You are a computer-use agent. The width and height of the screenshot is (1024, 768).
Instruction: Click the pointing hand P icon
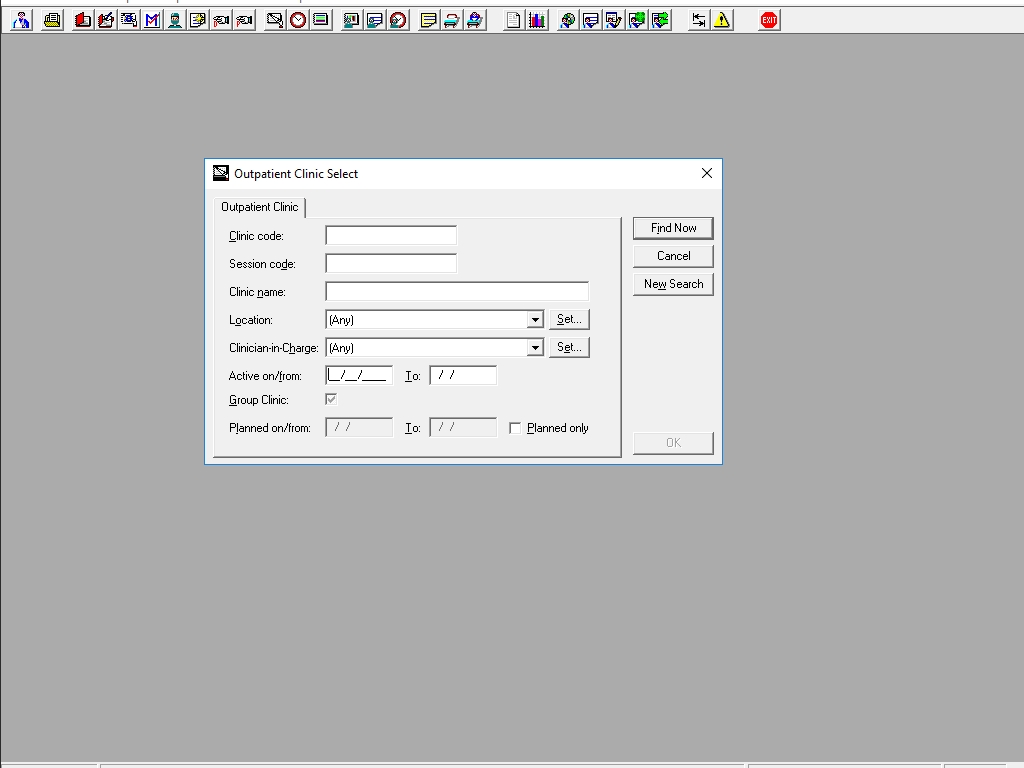pyautogui.click(x=244, y=20)
